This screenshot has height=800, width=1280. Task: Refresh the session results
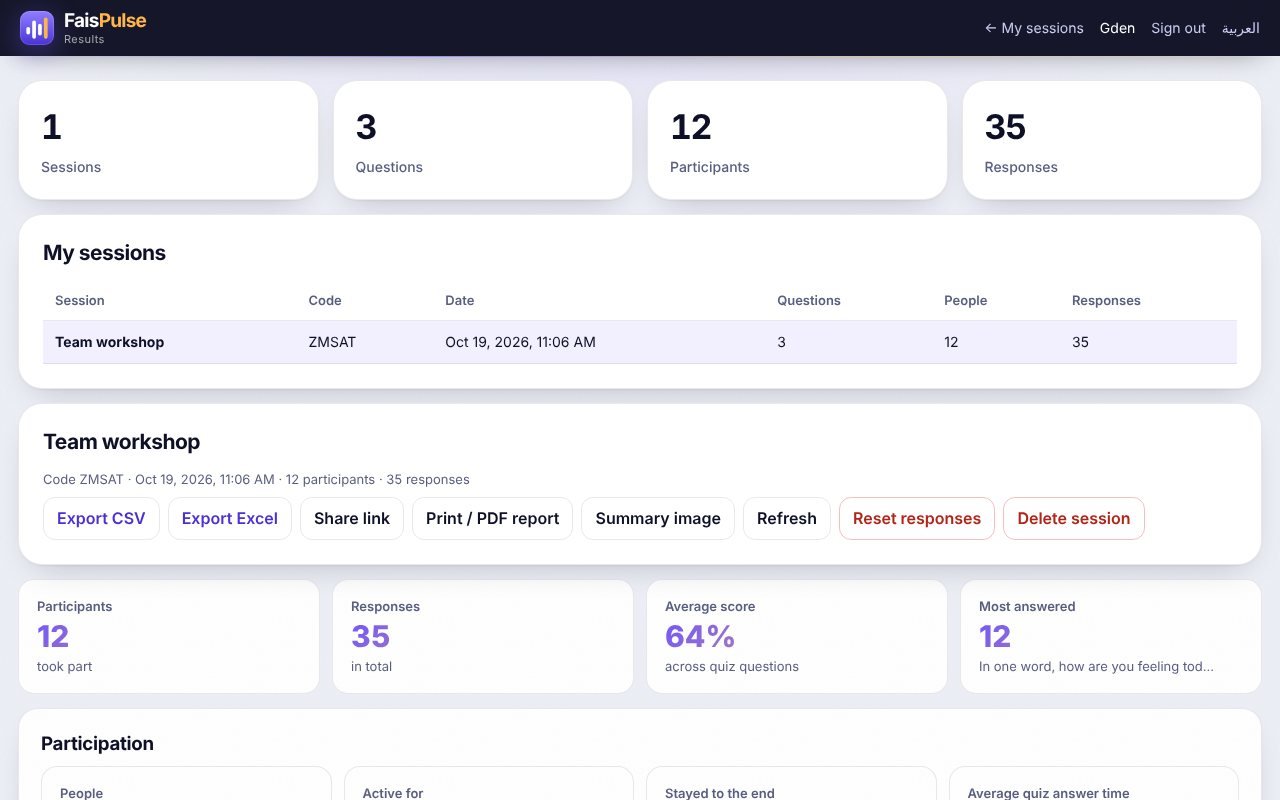pos(787,518)
